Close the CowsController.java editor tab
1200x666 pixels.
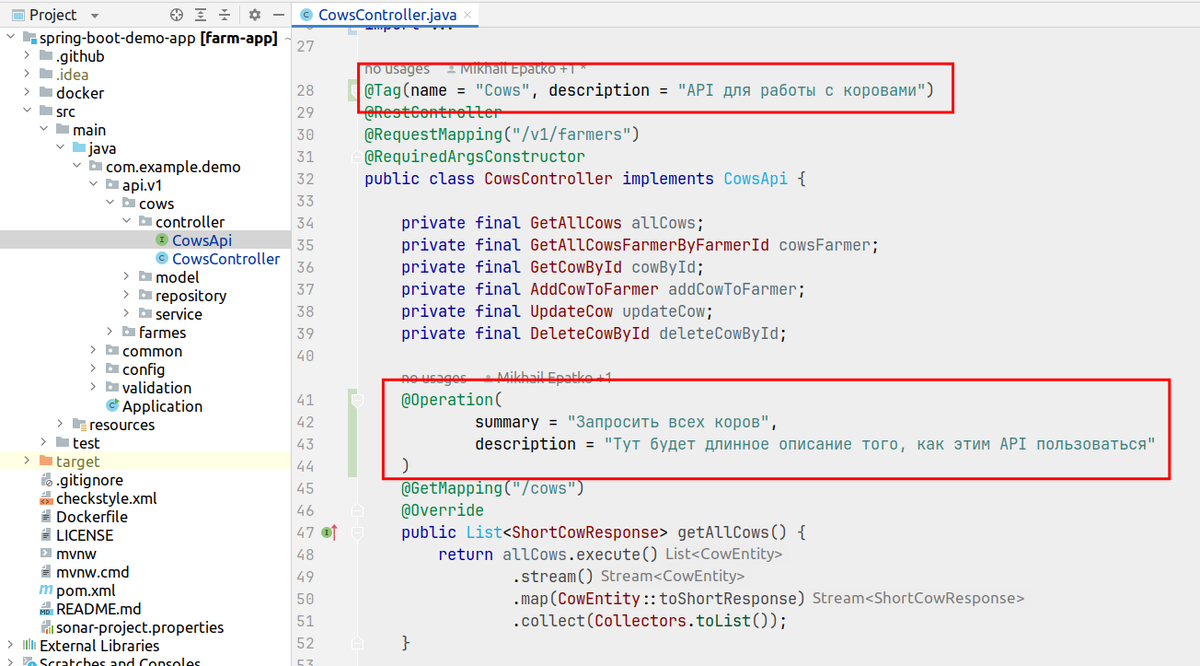pyautogui.click(x=466, y=15)
